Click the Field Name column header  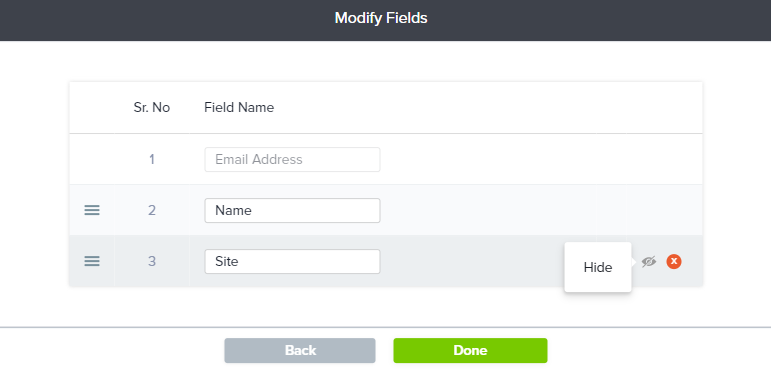tap(239, 108)
